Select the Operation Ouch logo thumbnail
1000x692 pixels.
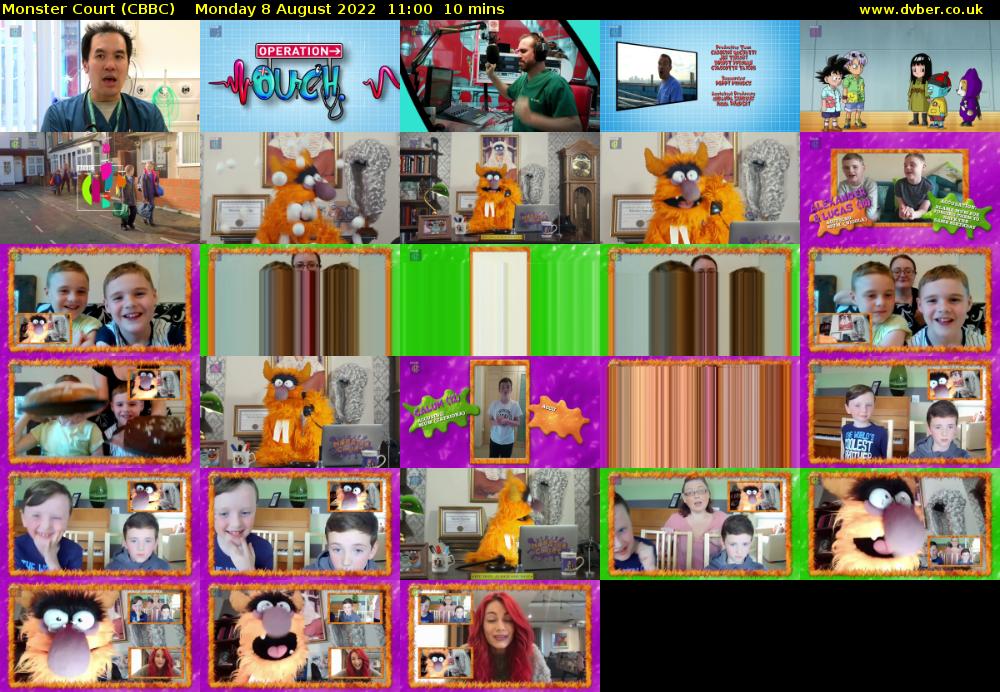coord(300,76)
